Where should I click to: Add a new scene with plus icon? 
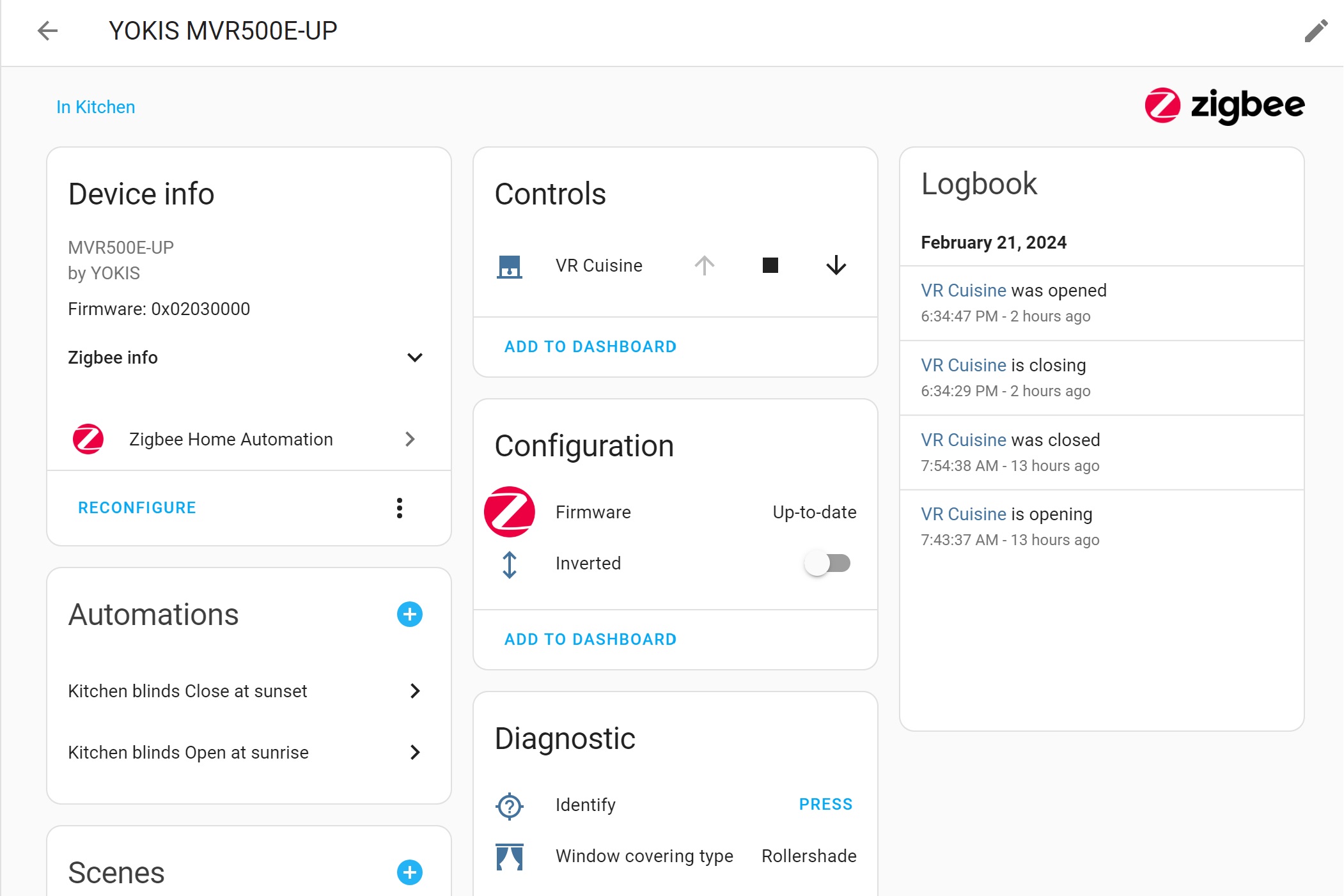click(410, 873)
